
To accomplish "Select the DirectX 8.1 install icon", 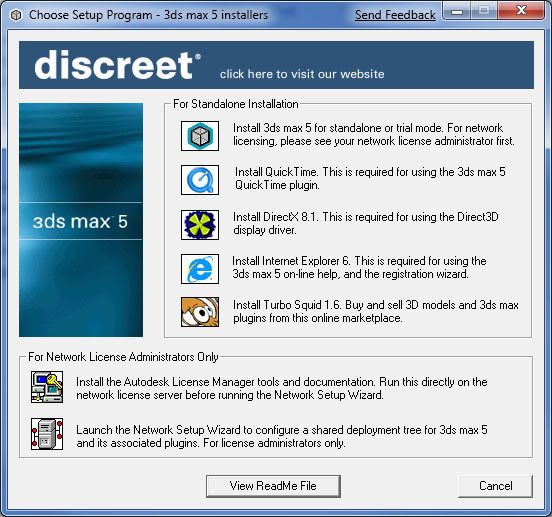I will pyautogui.click(x=200, y=225).
